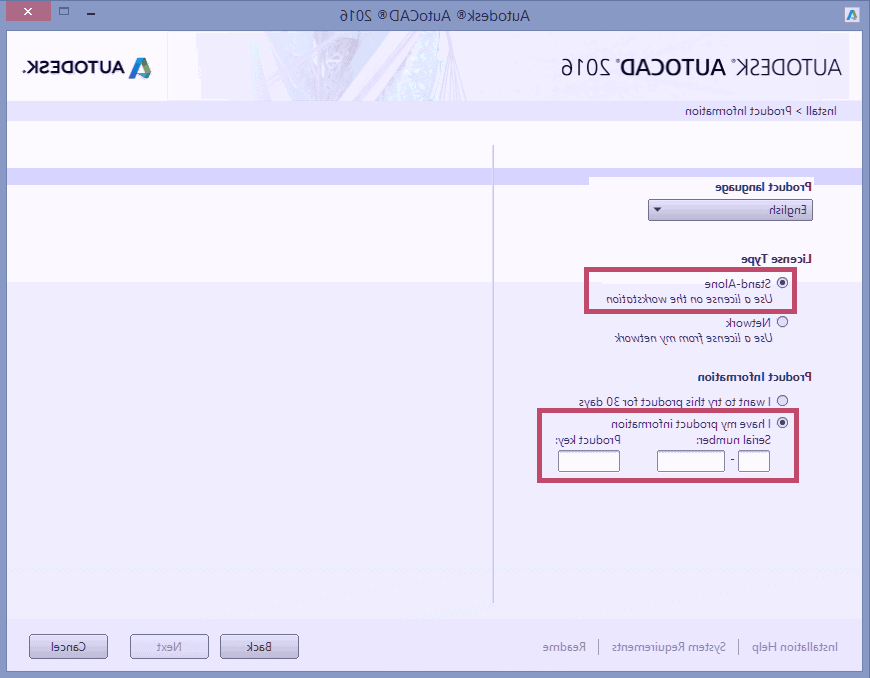Screen dimensions: 870x678
Task: Click the Next button
Action: [169, 647]
